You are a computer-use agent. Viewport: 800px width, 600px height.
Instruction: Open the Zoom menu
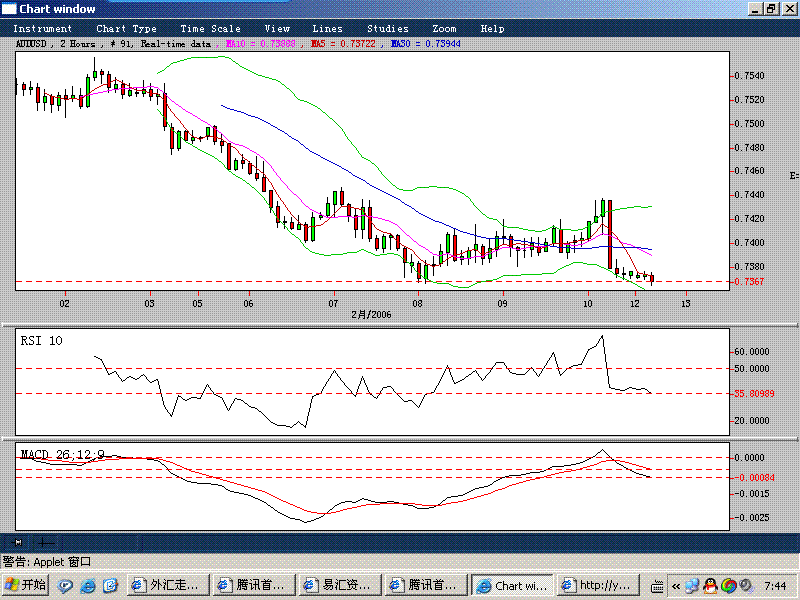tap(444, 29)
